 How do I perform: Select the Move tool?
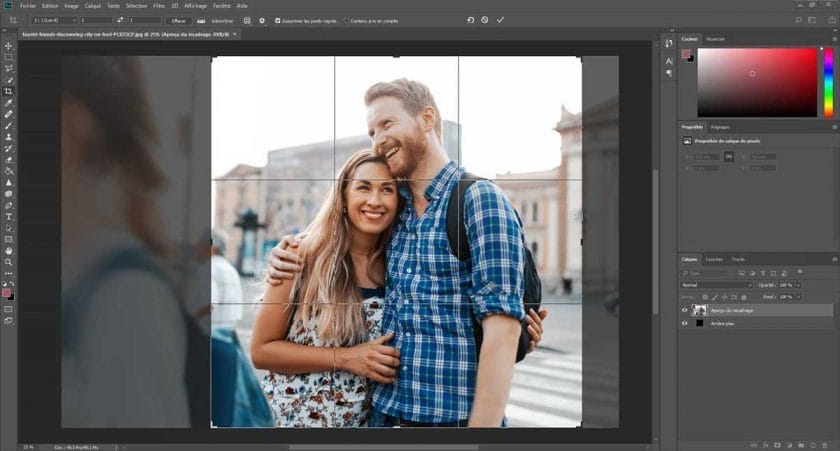(x=9, y=46)
